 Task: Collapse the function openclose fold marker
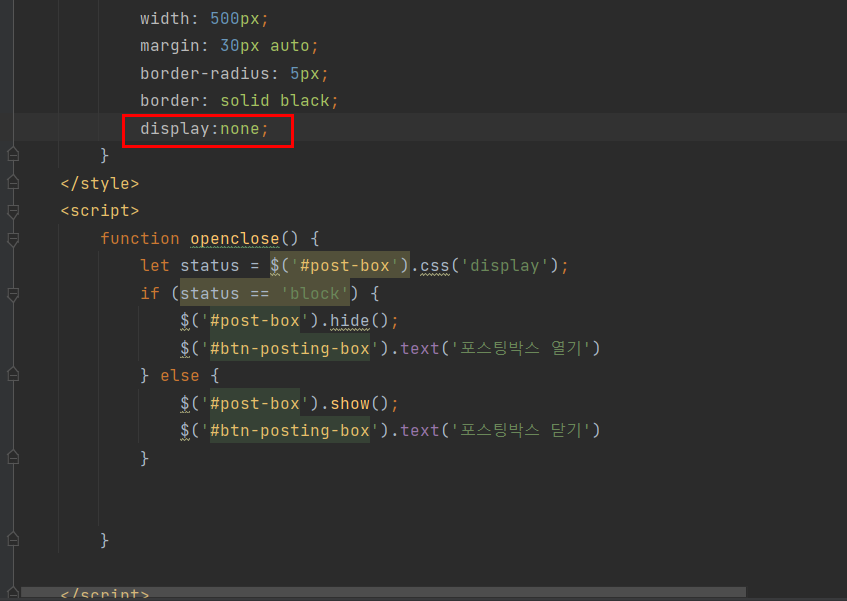click(13, 239)
